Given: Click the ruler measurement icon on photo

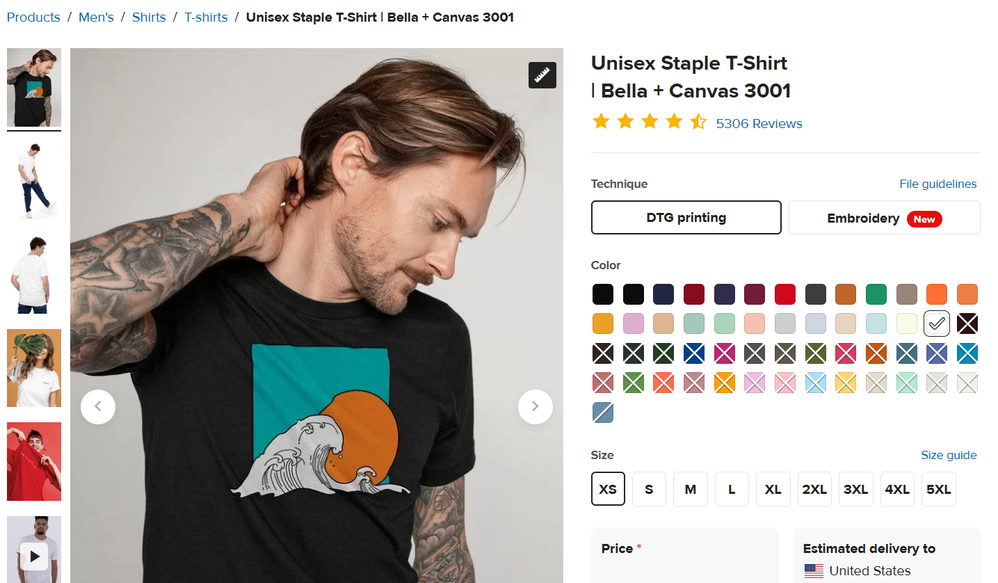Looking at the screenshot, I should point(542,75).
